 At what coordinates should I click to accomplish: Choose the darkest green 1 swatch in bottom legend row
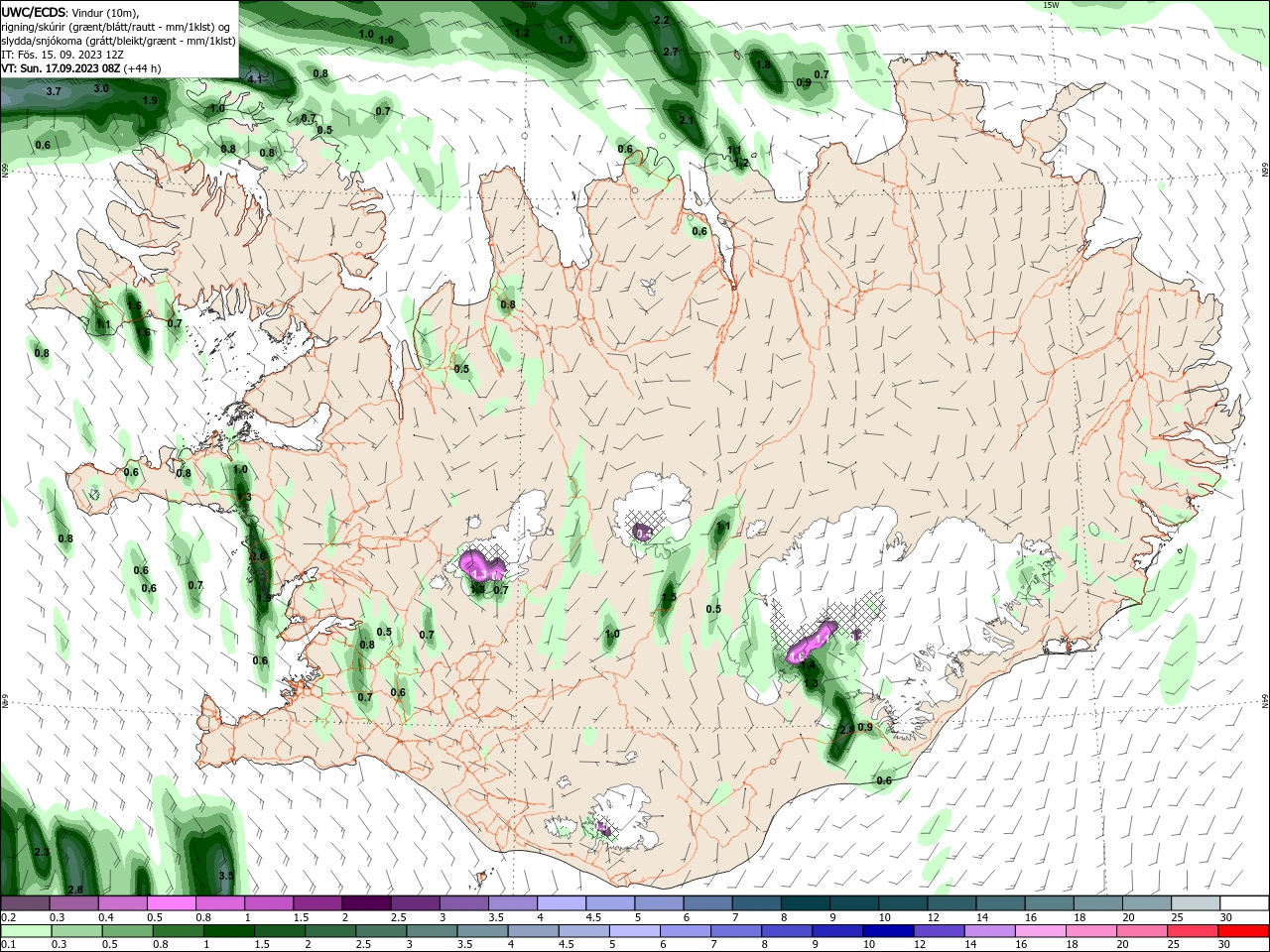(229, 931)
